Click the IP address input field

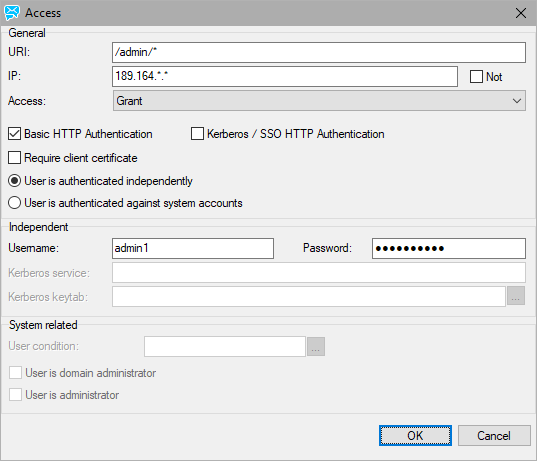coord(285,76)
